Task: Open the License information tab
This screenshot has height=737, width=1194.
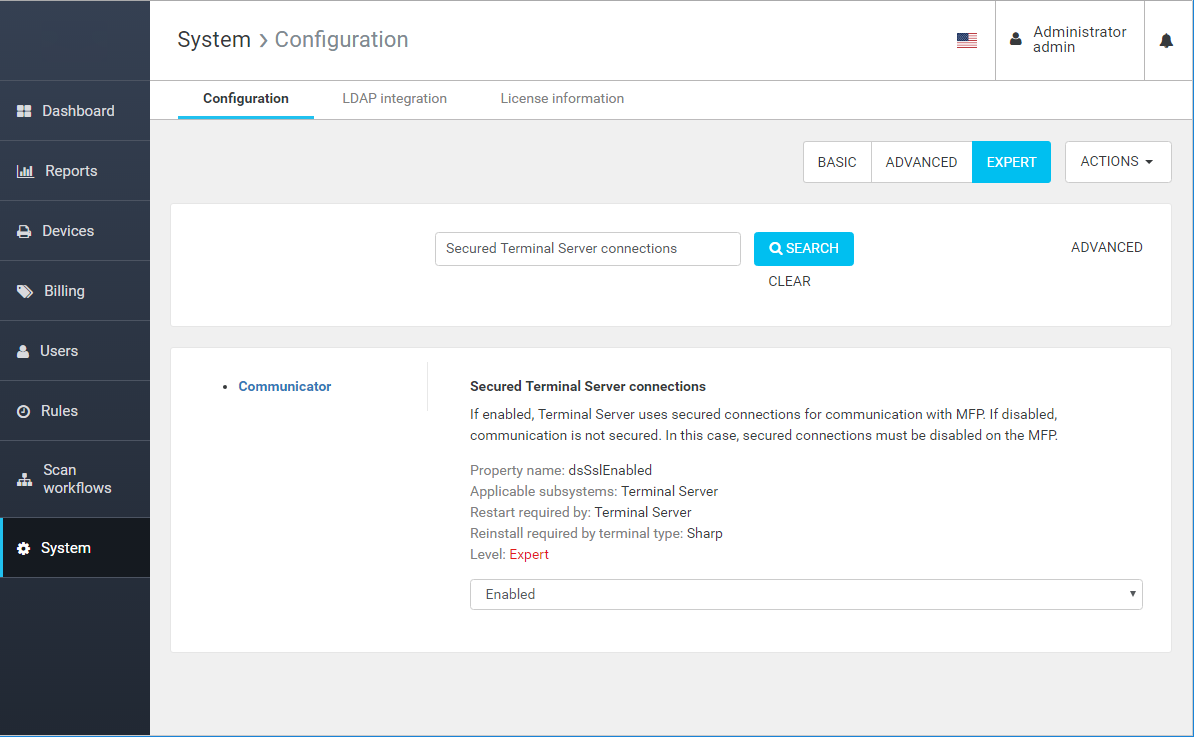Action: click(x=562, y=99)
